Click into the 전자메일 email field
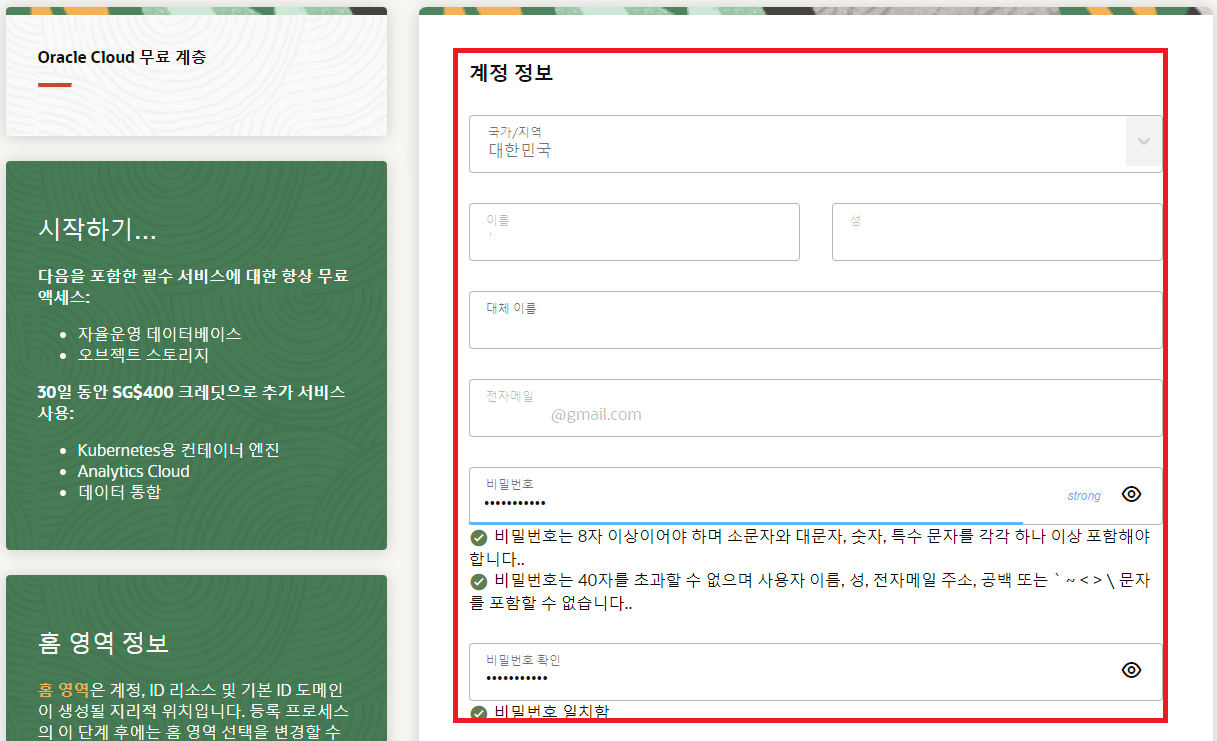 (x=815, y=408)
